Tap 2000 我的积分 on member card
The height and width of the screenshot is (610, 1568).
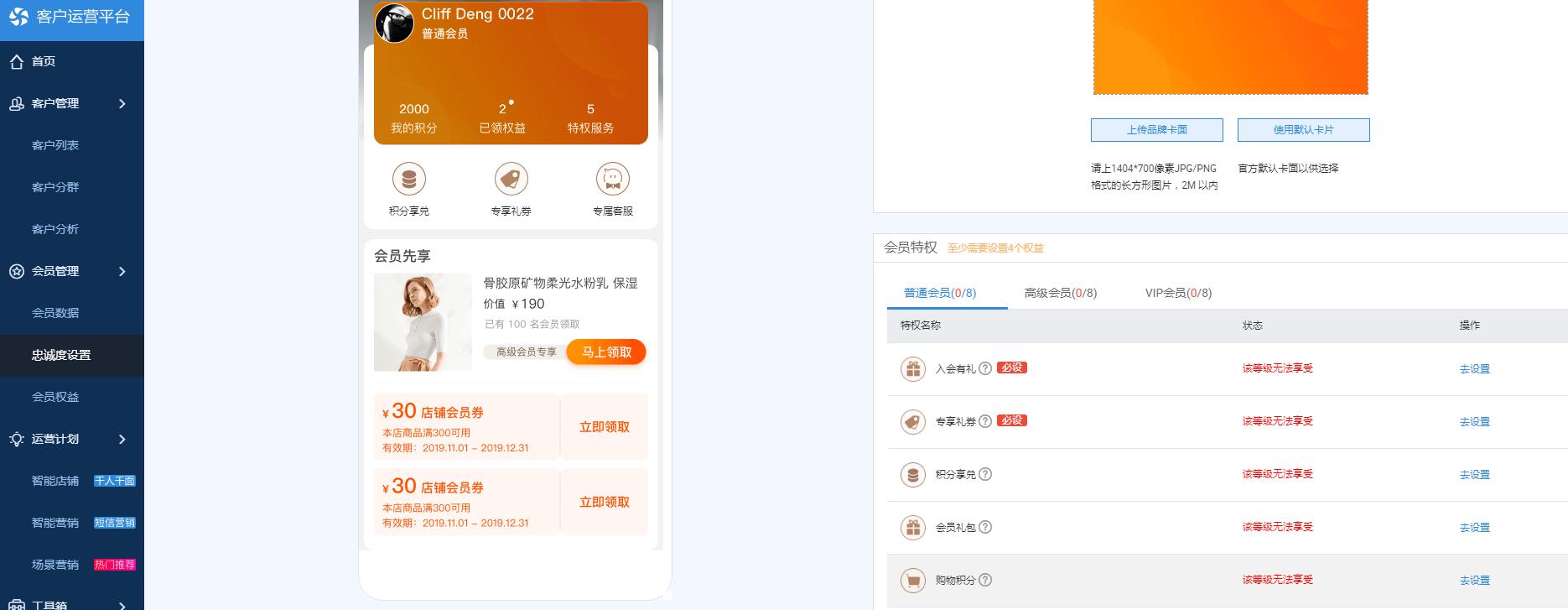414,118
